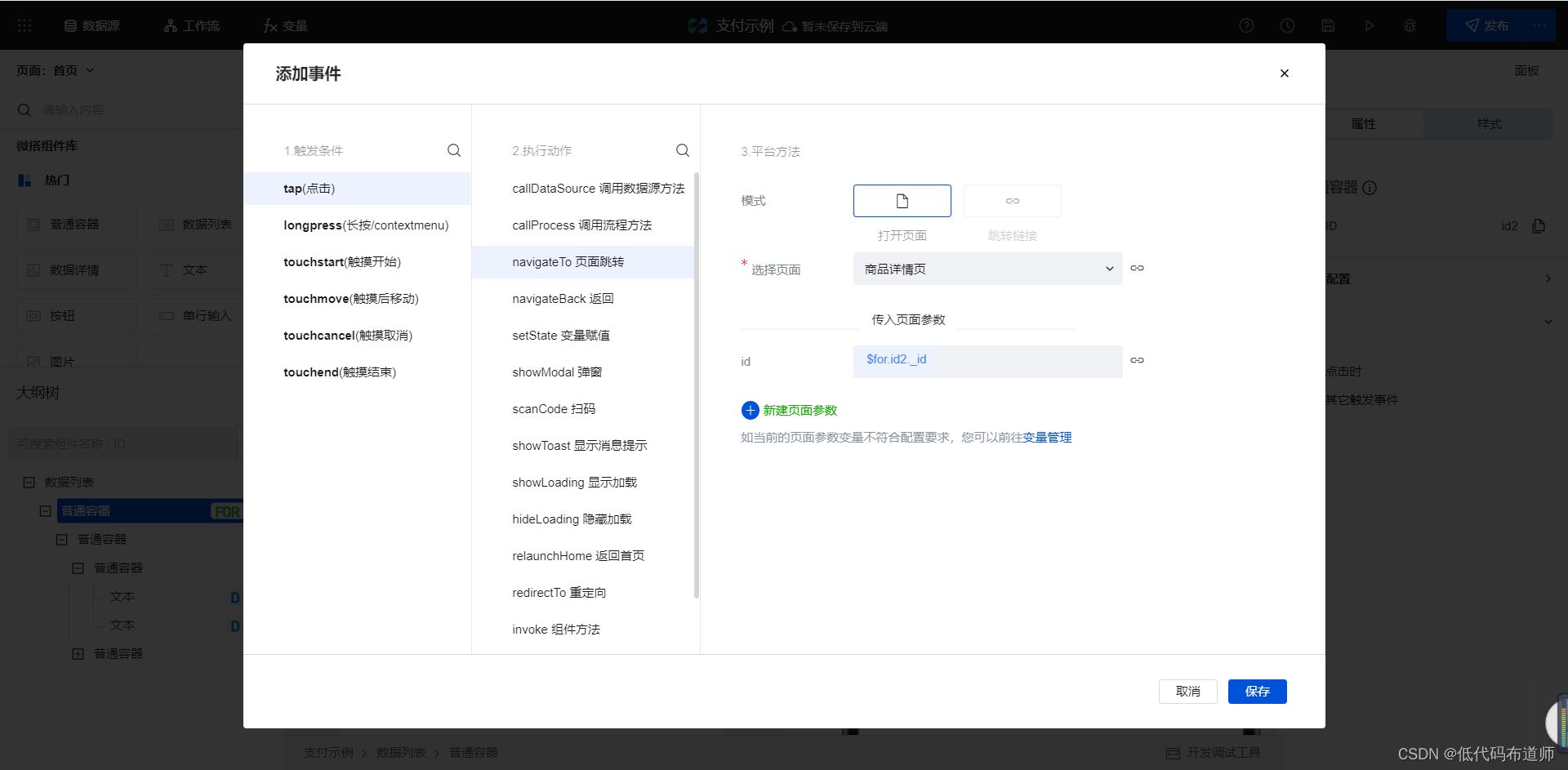The image size is (1568, 770).
Task: Collapse highlighted 普通容器 FOR tree node
Action: (x=46, y=511)
